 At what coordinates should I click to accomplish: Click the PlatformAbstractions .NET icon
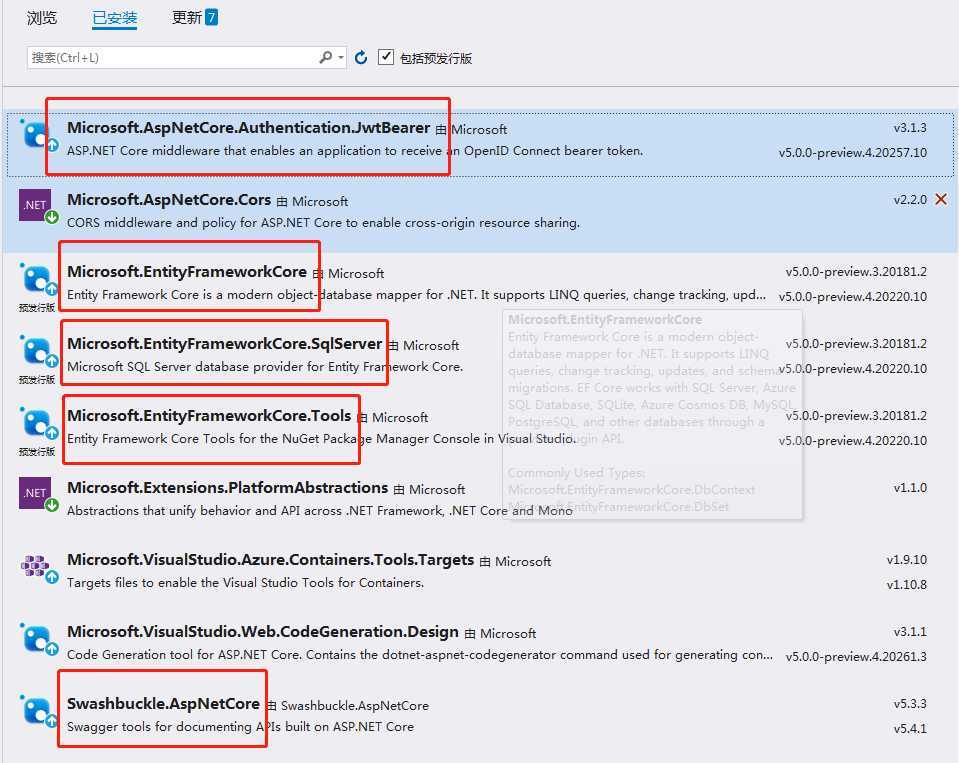pyautogui.click(x=39, y=495)
